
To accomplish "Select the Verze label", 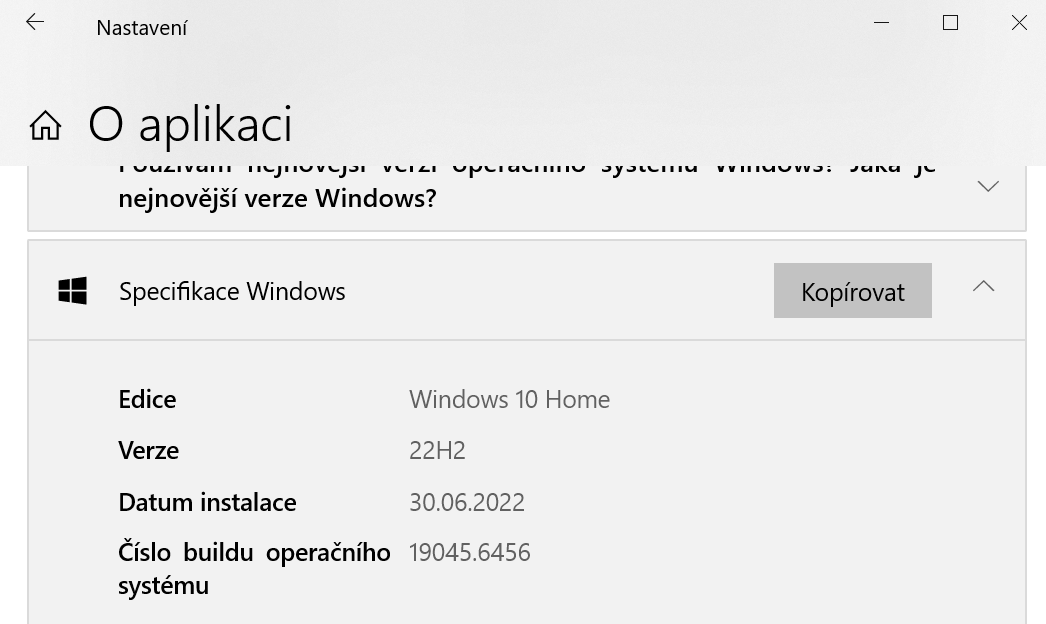I will coord(148,450).
